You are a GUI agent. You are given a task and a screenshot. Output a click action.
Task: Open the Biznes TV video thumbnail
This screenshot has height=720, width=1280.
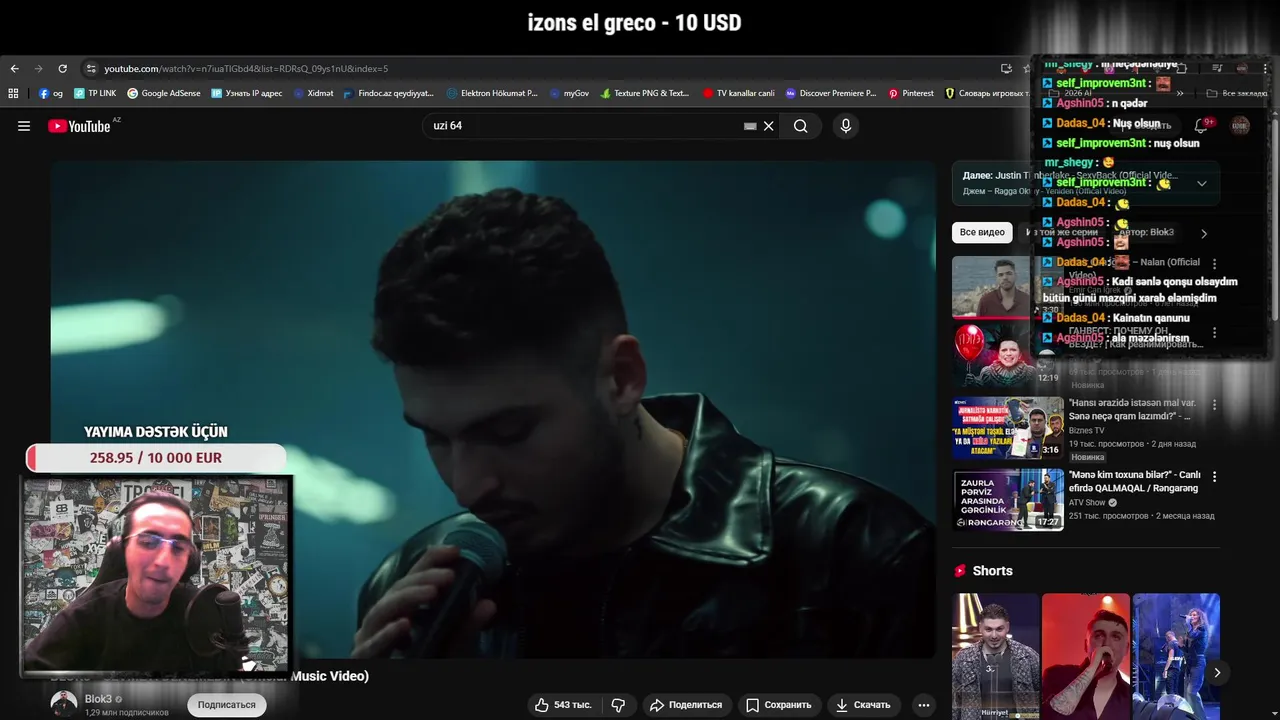(x=1007, y=428)
